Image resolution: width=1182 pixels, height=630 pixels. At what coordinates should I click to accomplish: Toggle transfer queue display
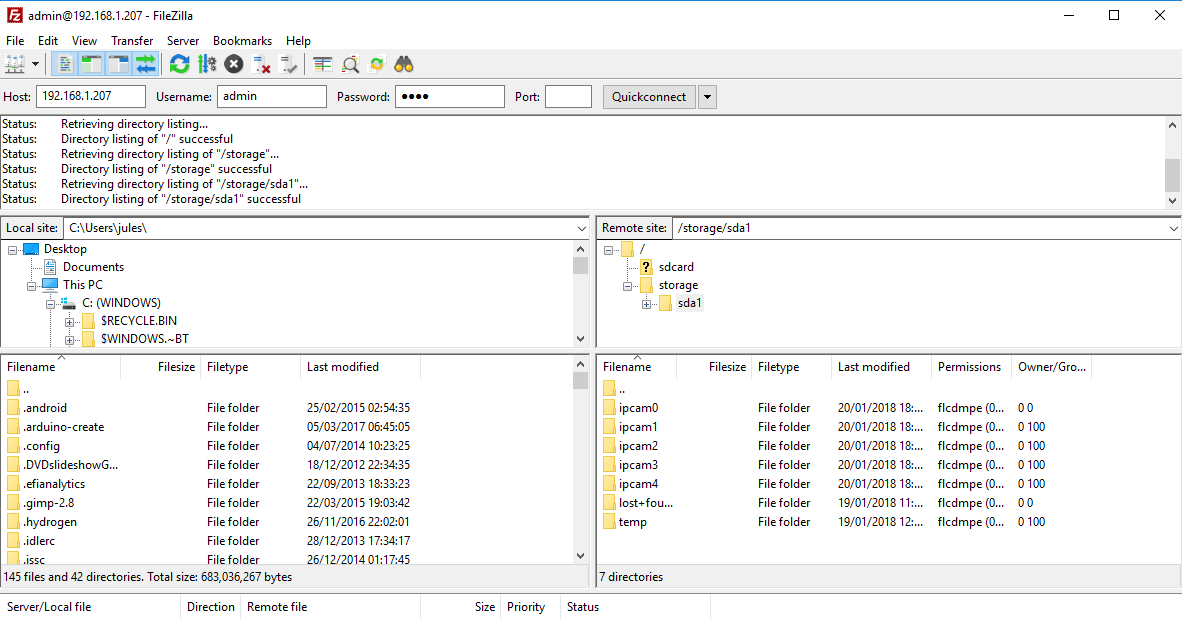pos(146,64)
